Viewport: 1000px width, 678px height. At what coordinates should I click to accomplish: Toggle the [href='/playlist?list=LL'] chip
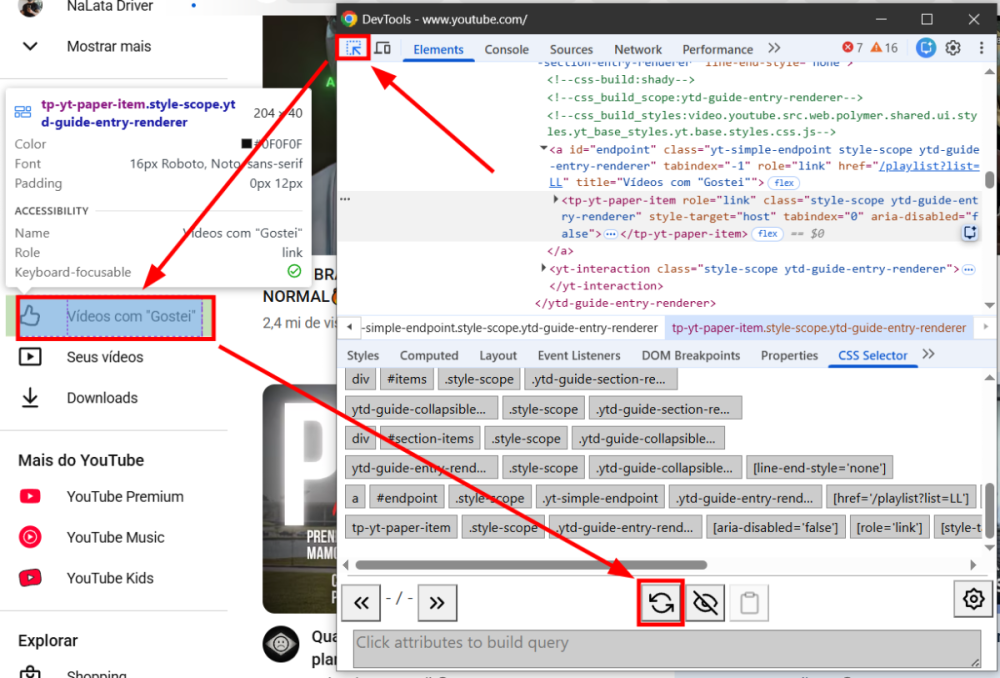coord(901,498)
